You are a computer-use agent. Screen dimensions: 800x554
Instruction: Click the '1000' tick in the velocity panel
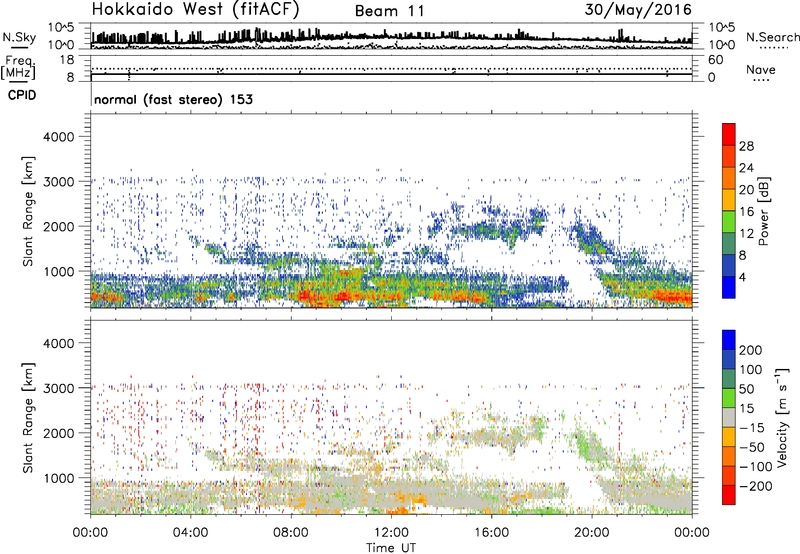click(x=59, y=478)
